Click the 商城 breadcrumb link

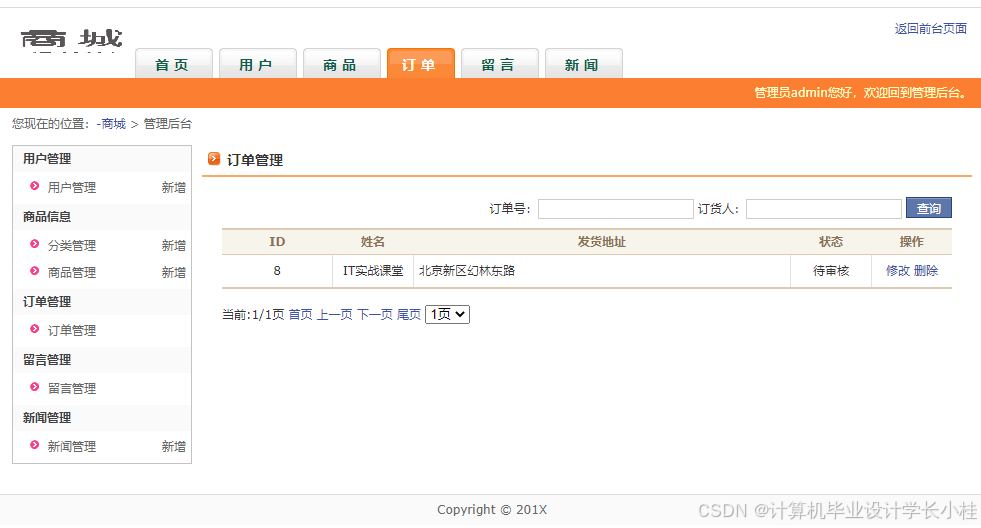113,124
